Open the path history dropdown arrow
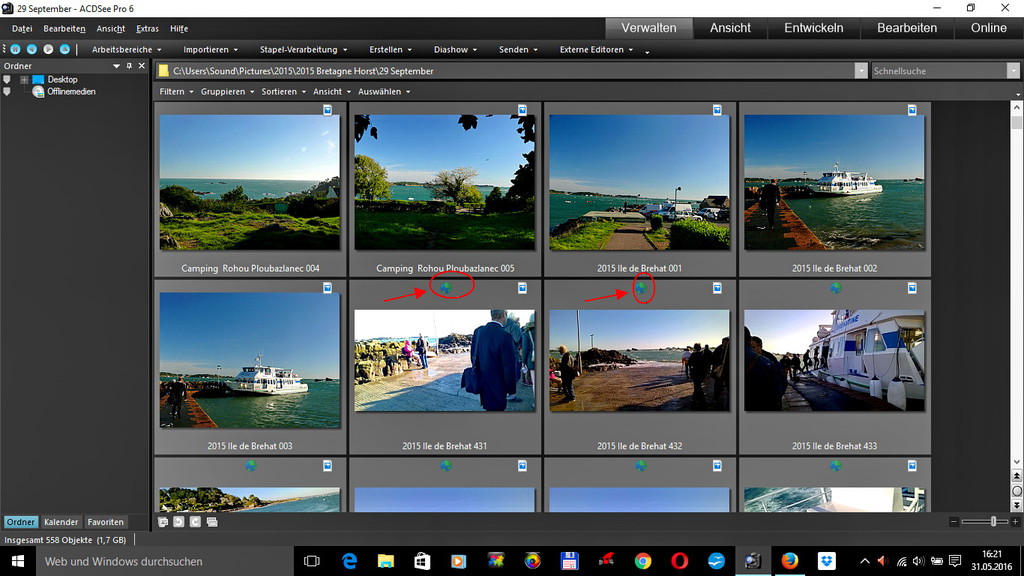Viewport: 1024px width, 576px height. pyautogui.click(x=861, y=71)
